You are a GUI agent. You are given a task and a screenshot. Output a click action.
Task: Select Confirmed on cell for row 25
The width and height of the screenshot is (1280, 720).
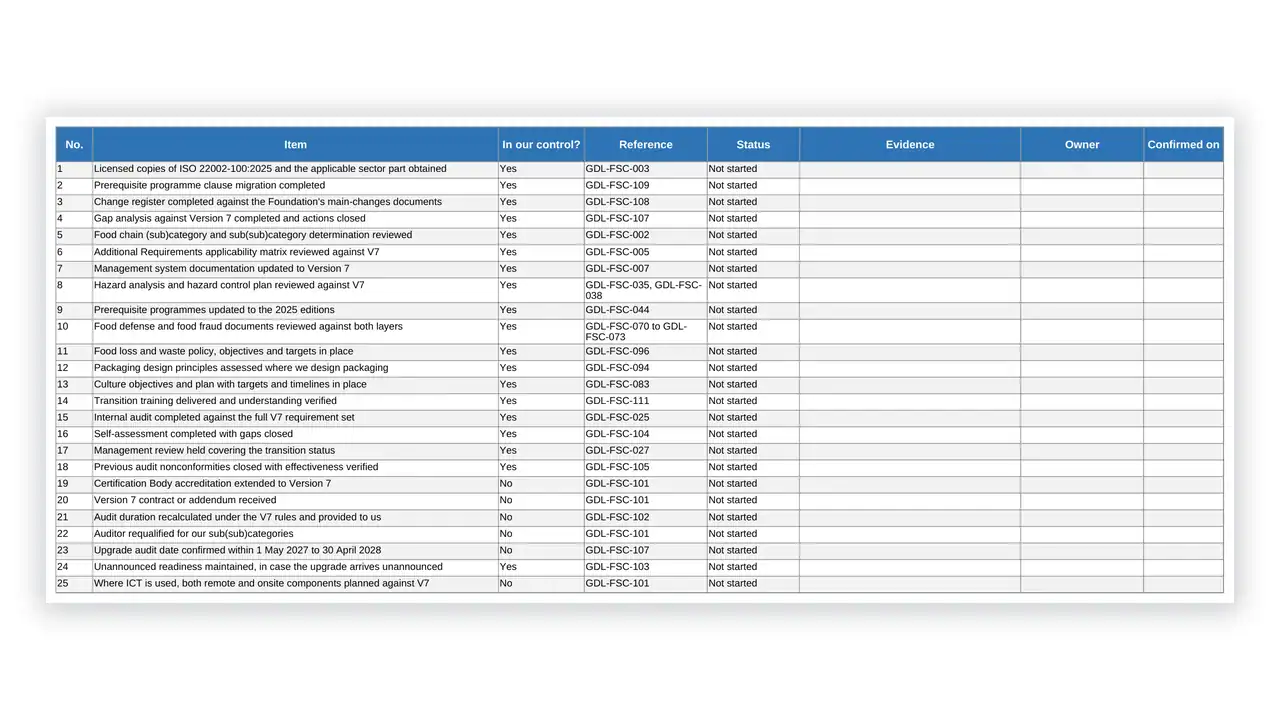1183,584
